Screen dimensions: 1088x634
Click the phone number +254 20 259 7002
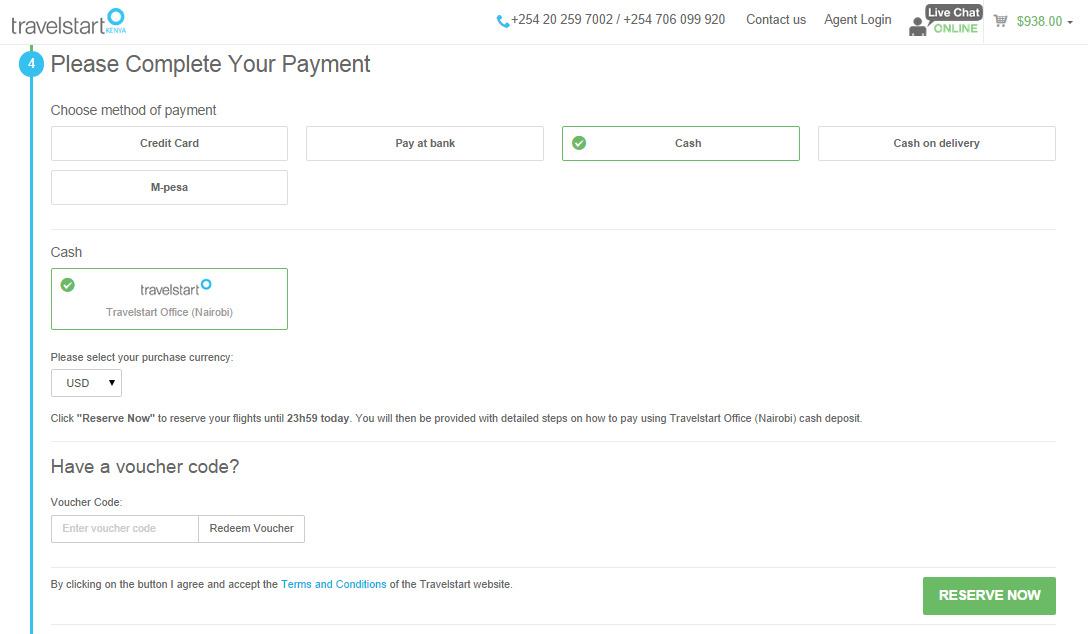[x=562, y=19]
